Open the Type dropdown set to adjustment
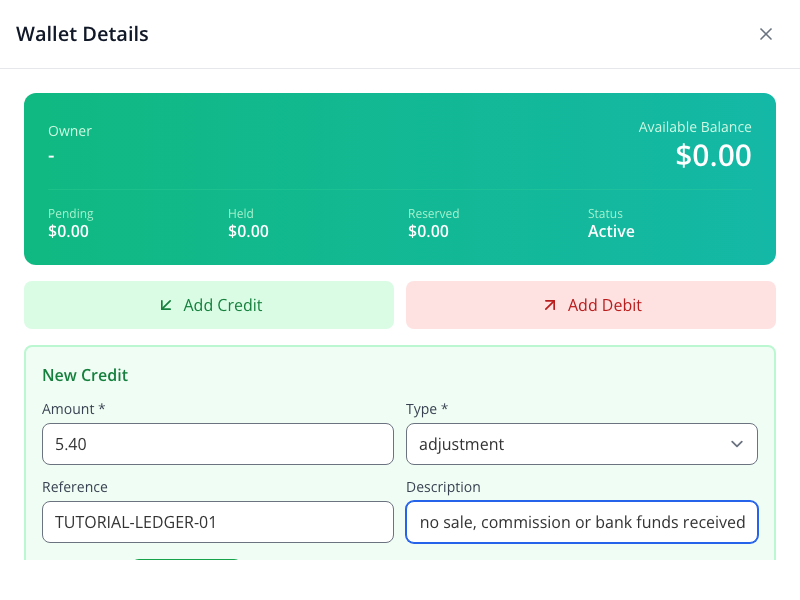Image resolution: width=800 pixels, height=600 pixels. tap(582, 444)
